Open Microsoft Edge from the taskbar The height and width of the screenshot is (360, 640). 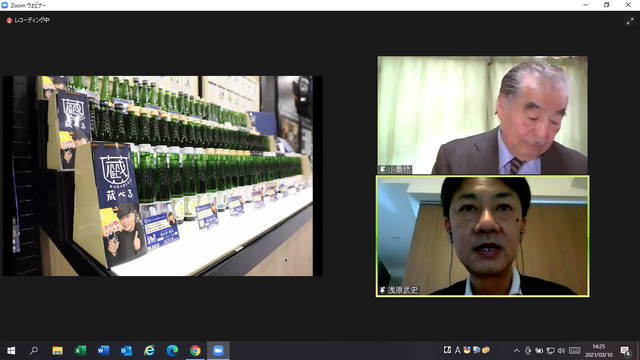point(172,351)
